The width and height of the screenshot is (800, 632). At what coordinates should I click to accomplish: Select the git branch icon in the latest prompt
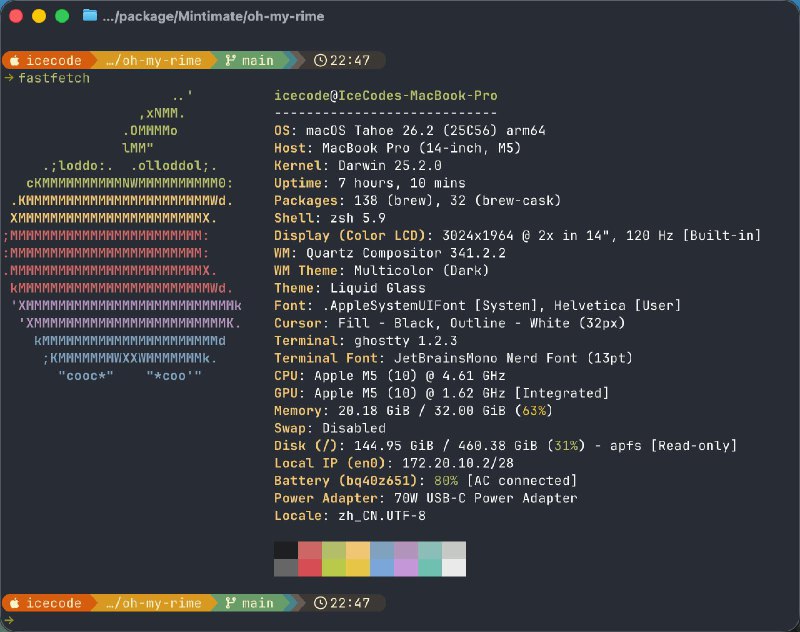click(x=231, y=603)
